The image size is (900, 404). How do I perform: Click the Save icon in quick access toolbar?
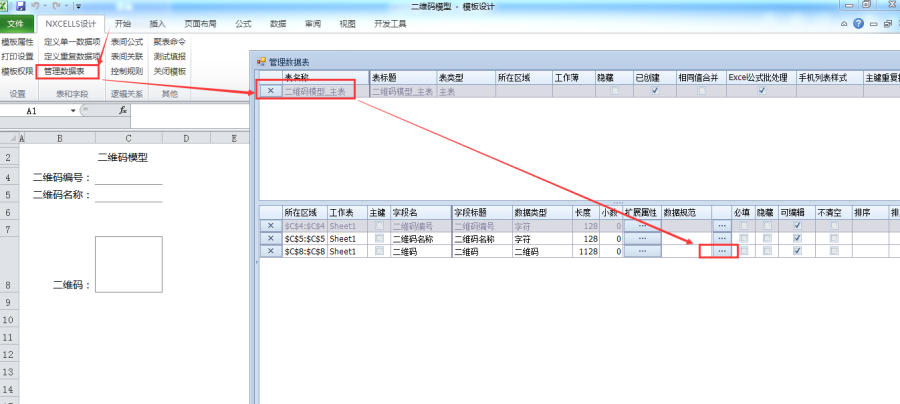pyautogui.click(x=21, y=6)
